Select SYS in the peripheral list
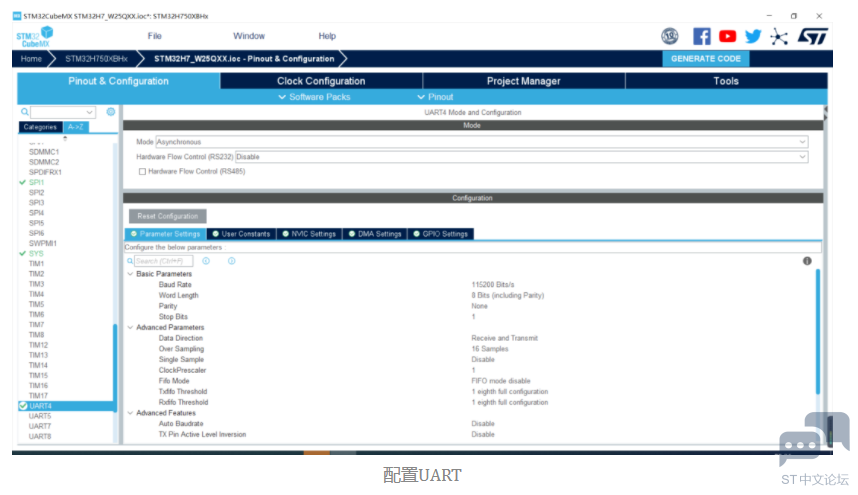 36,253
